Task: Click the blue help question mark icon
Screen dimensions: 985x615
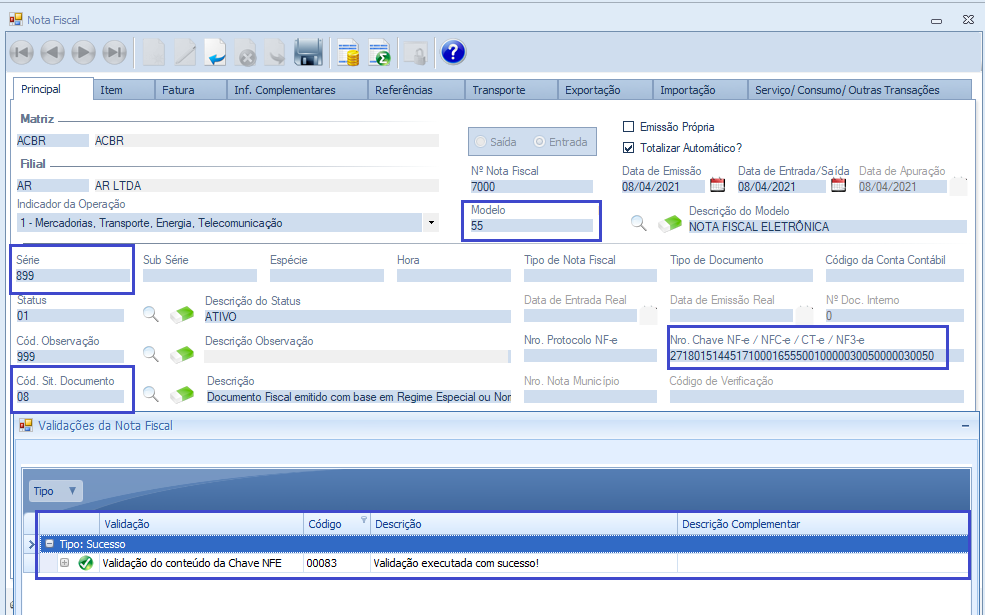Action: (453, 52)
